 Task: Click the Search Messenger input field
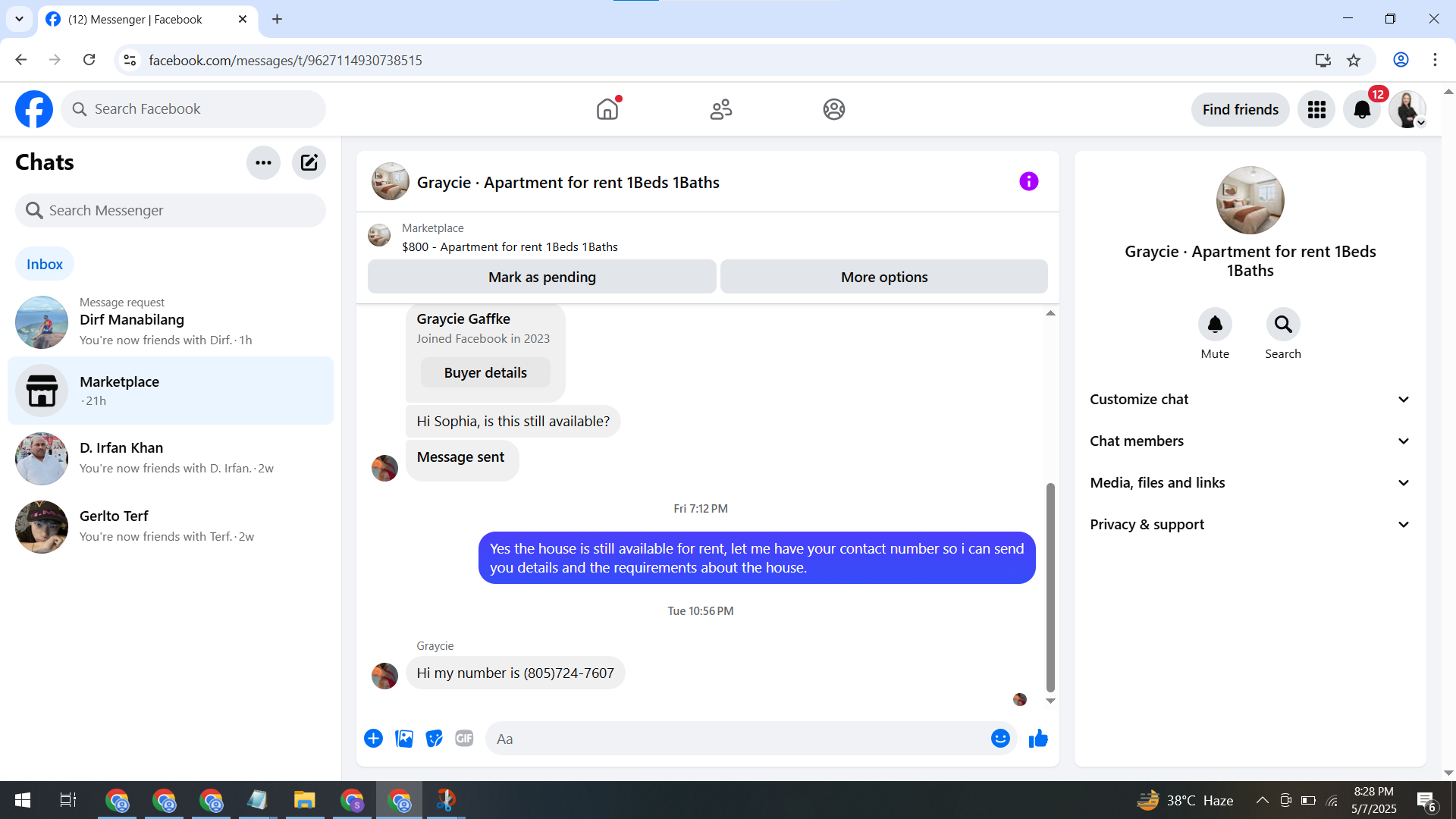point(171,210)
